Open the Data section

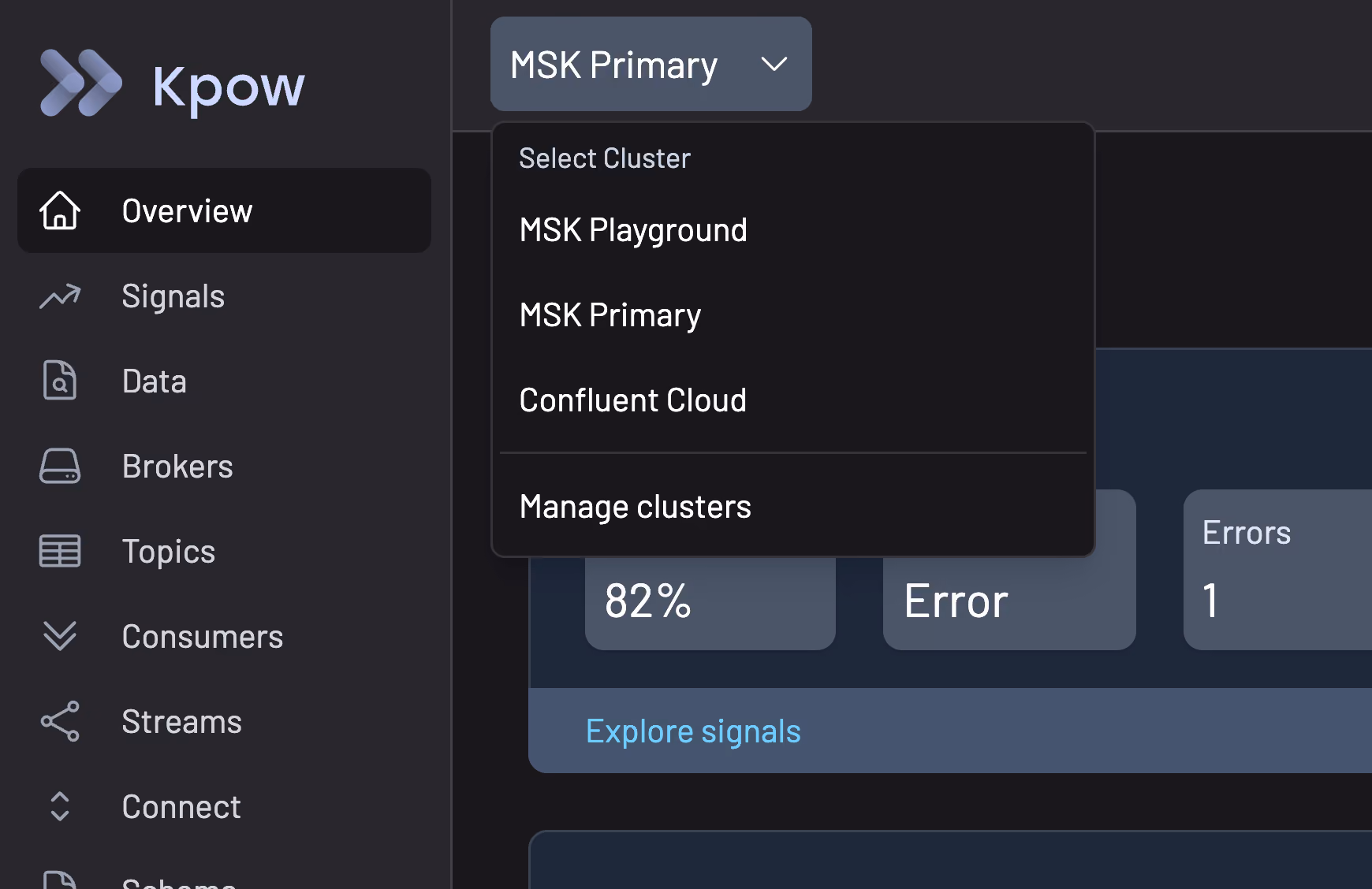(x=224, y=381)
